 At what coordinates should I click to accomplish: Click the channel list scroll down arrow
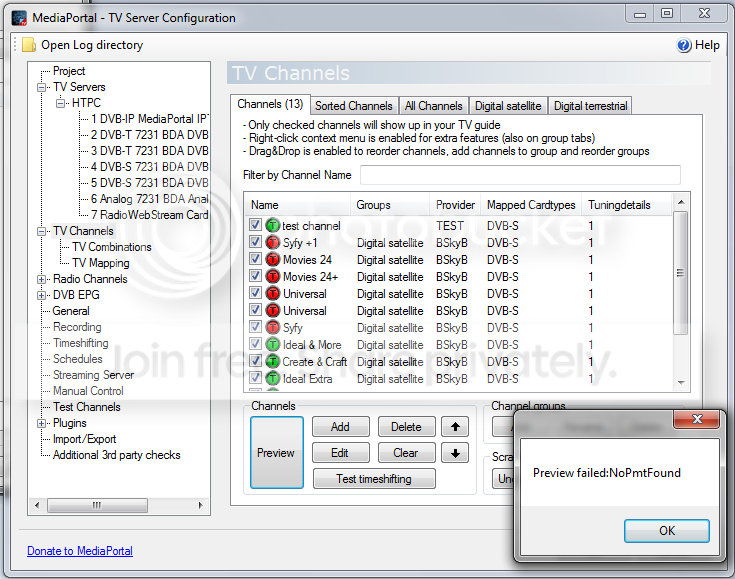681,383
